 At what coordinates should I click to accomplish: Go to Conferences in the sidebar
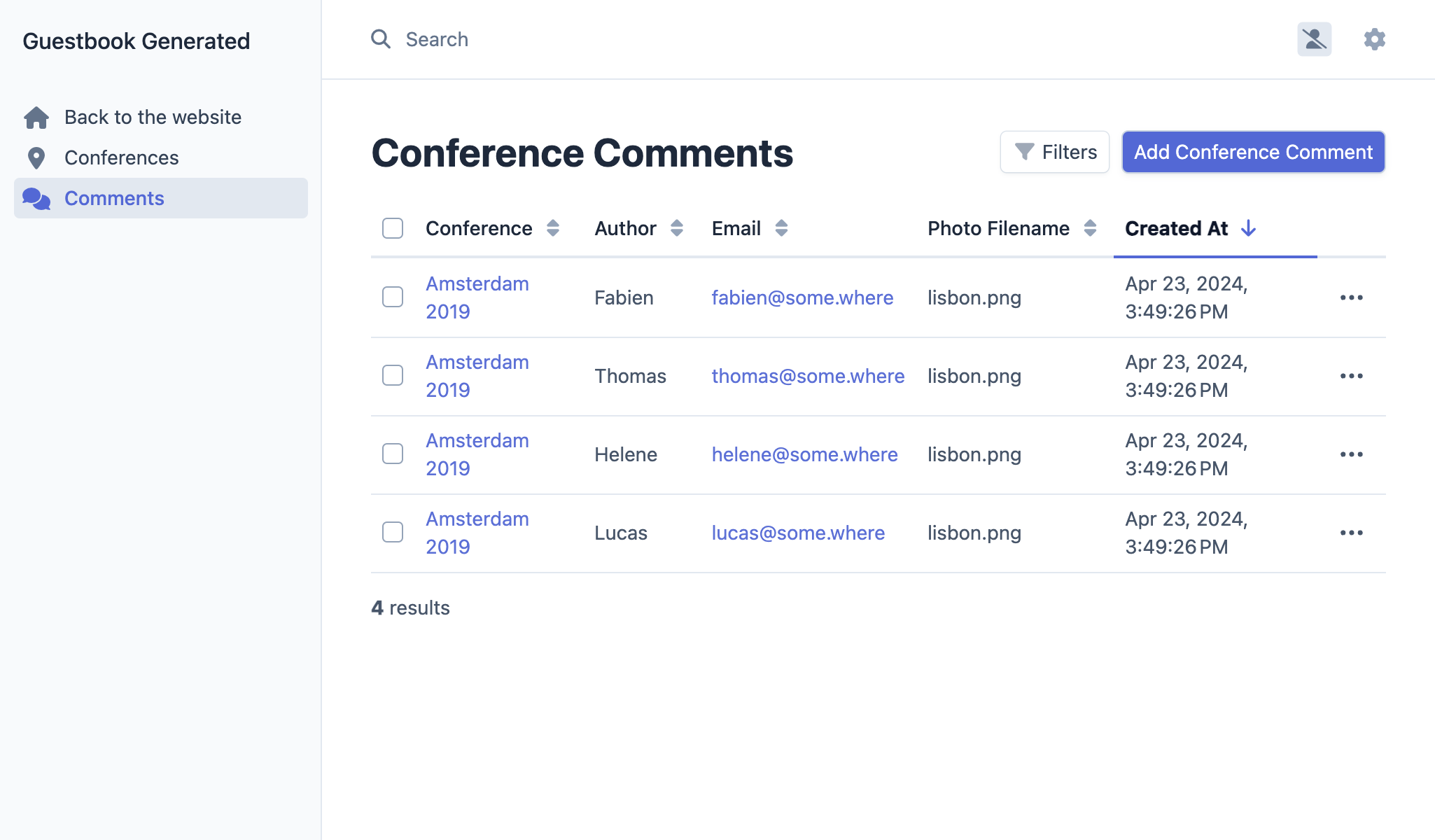[121, 158]
